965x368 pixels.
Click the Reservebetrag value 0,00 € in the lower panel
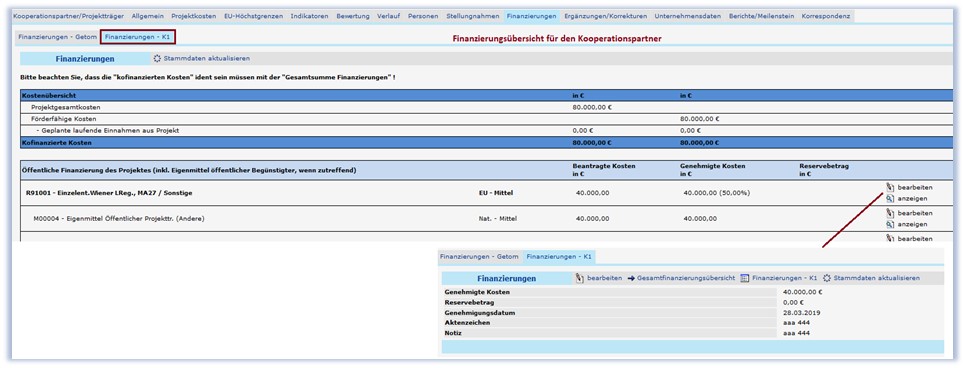(793, 302)
